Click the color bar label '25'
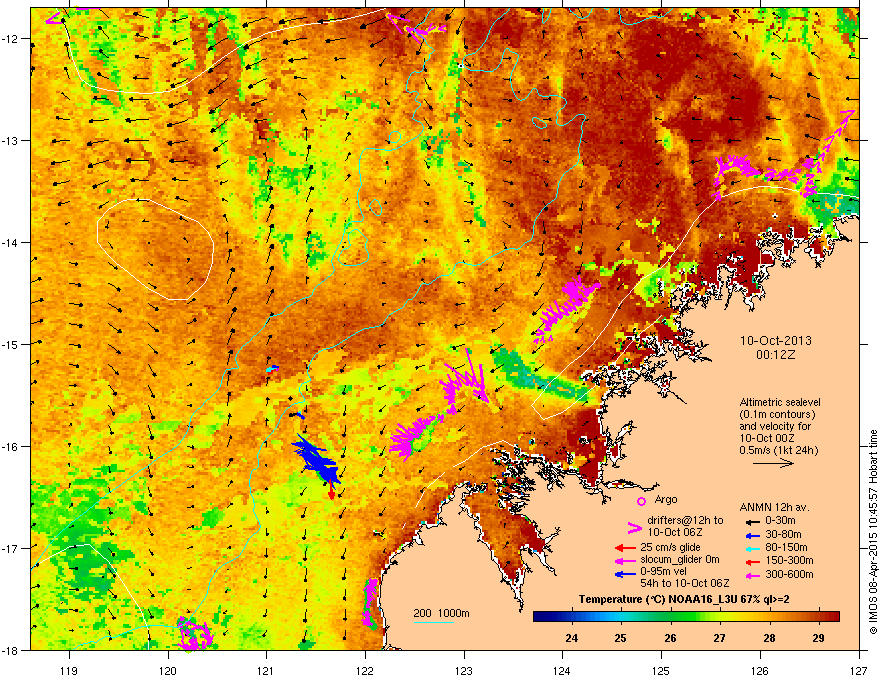880x680 pixels. pos(620,638)
